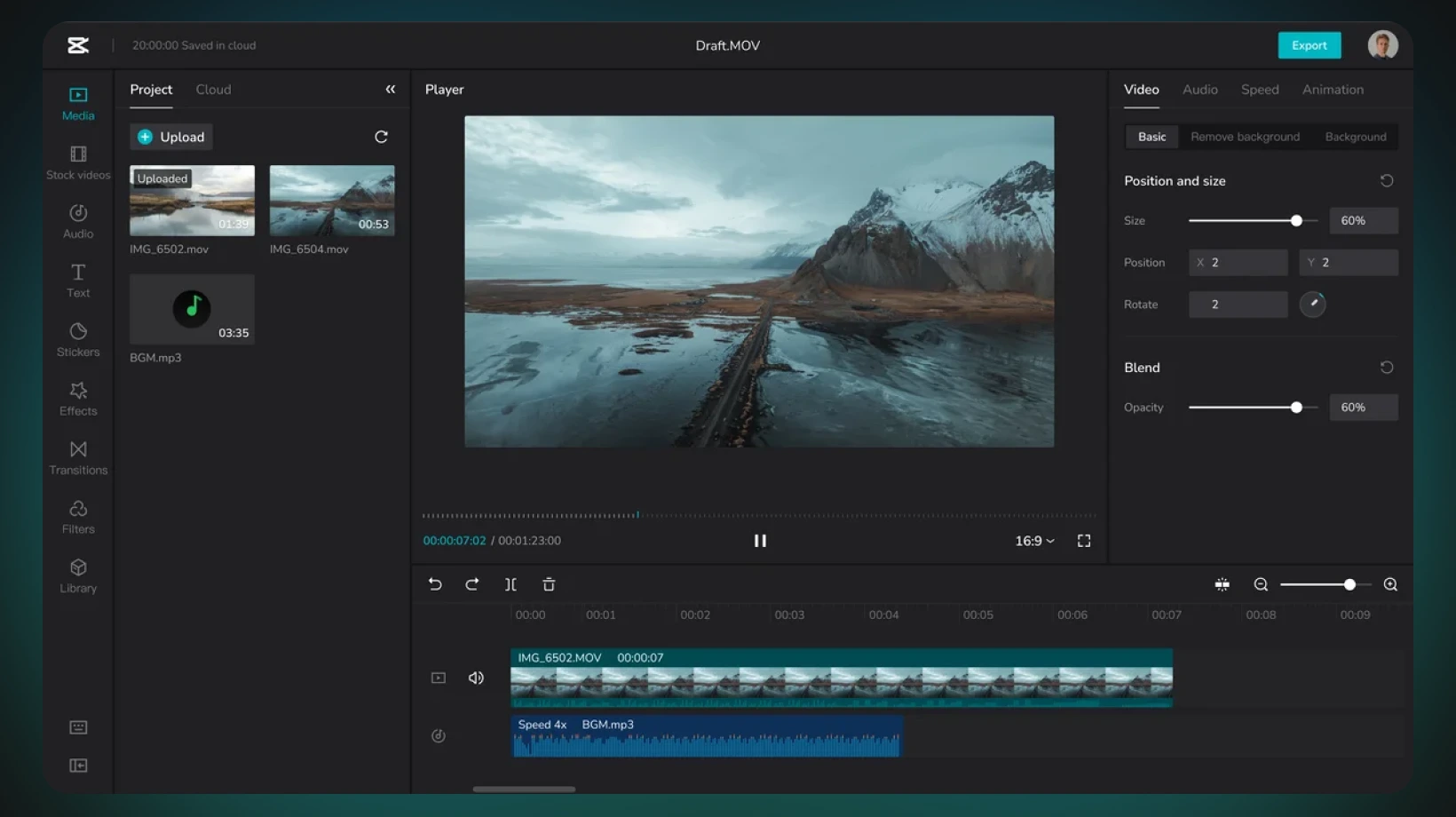Click the Export button
This screenshot has width=1456, height=817.
pyautogui.click(x=1309, y=45)
